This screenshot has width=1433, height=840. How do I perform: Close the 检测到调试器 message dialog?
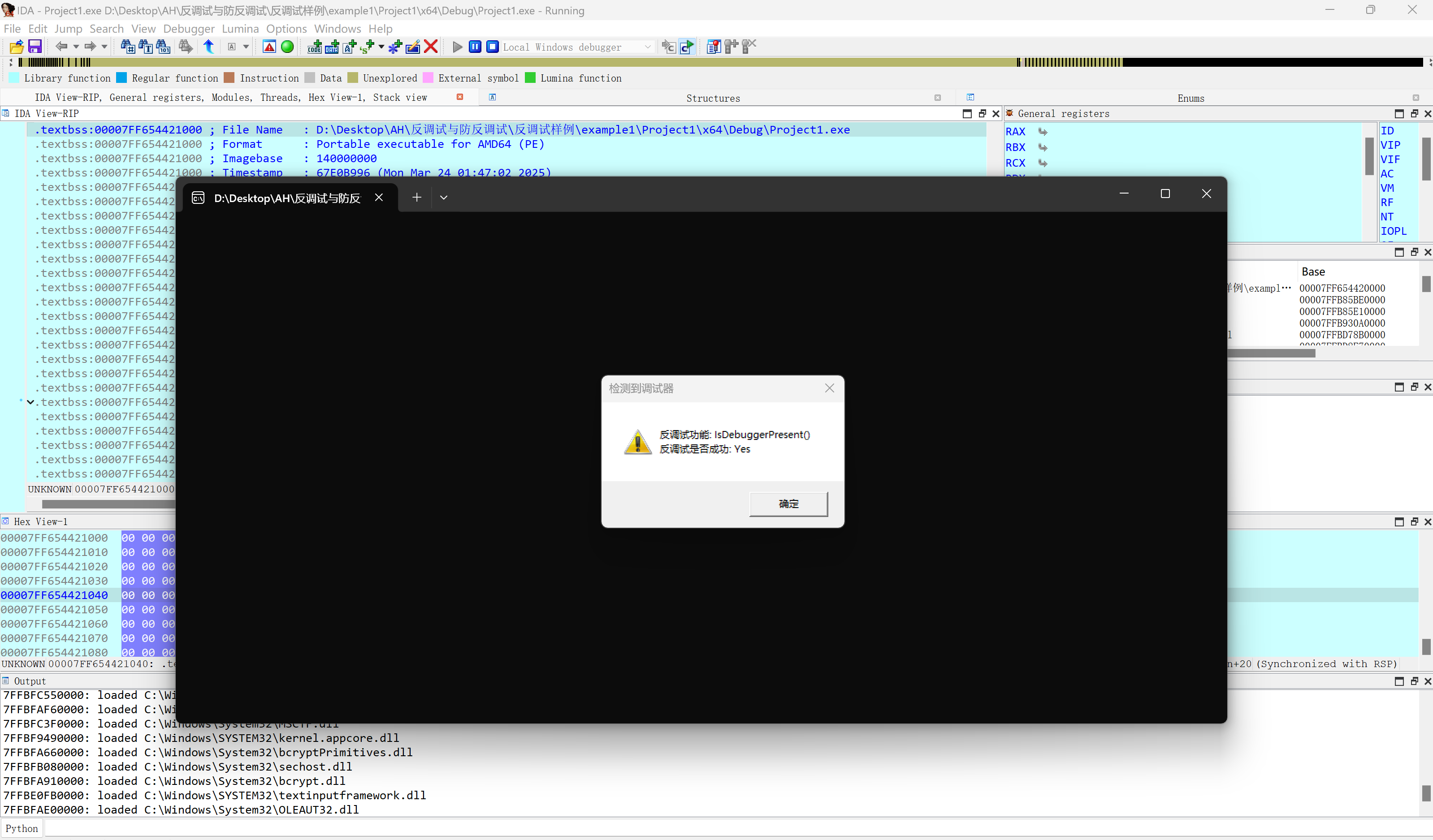pyautogui.click(x=829, y=388)
